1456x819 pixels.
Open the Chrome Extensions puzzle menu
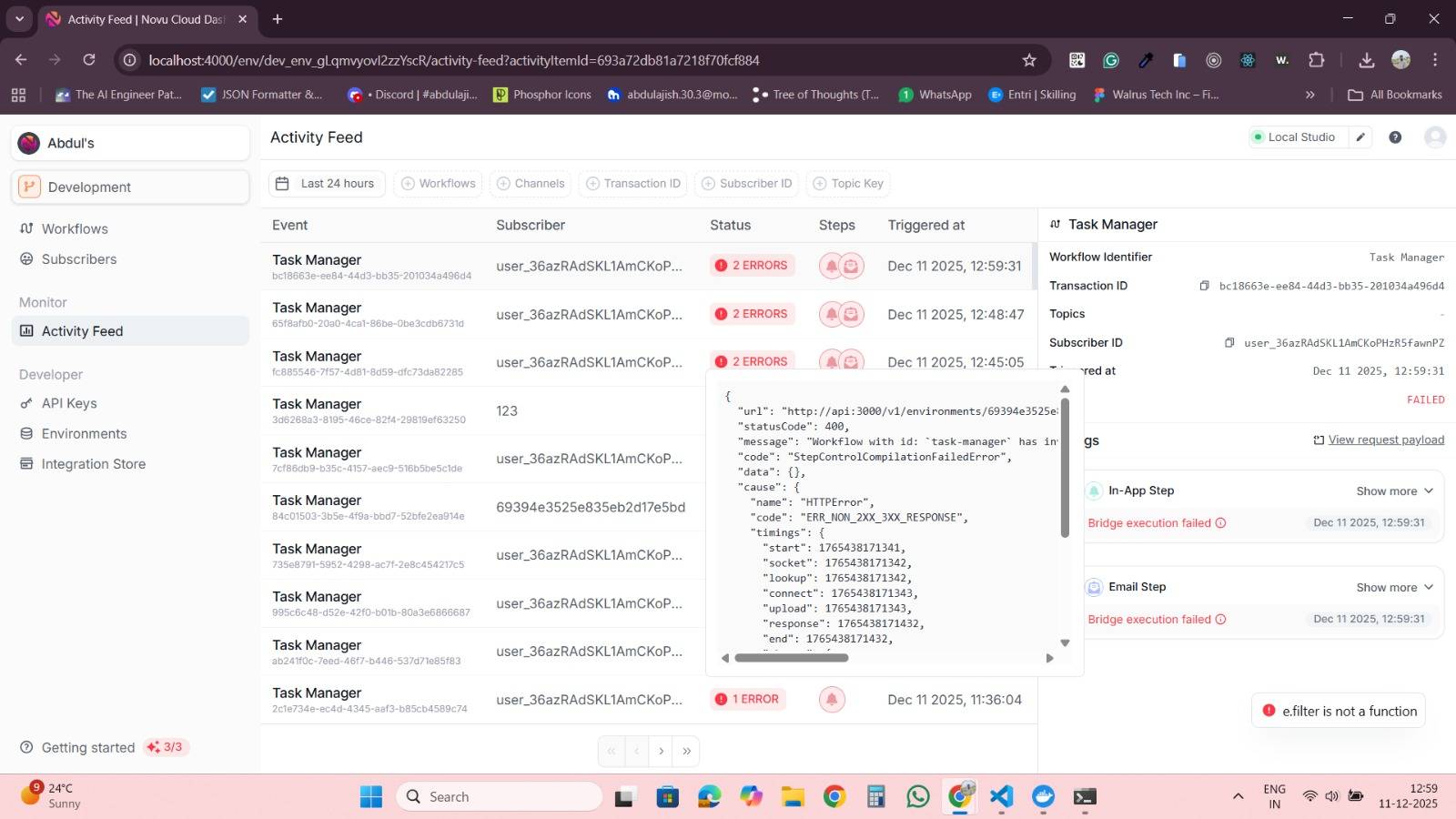tap(1317, 60)
